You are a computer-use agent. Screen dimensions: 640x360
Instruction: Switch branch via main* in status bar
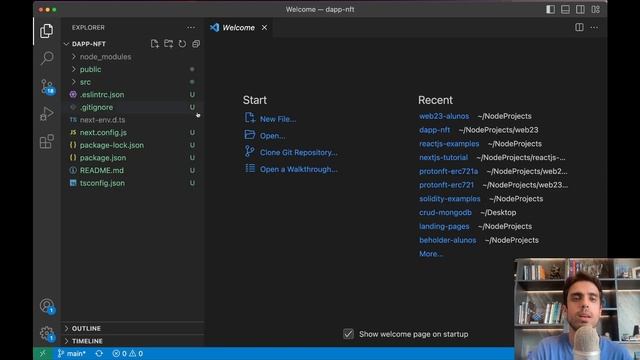click(x=72, y=353)
